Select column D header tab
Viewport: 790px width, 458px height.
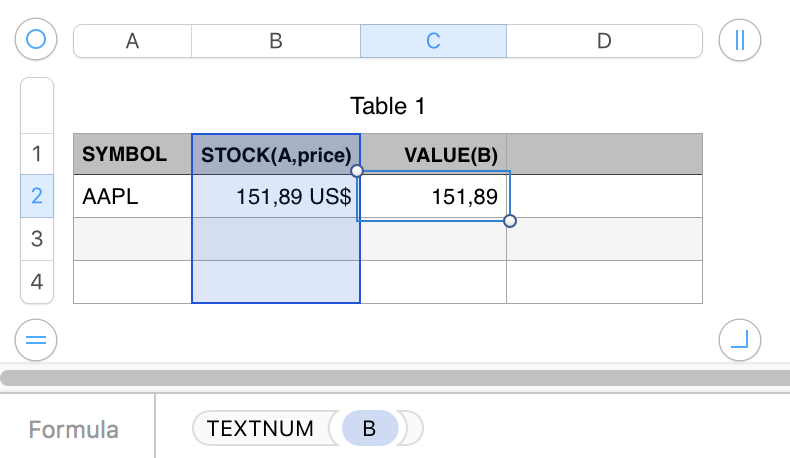point(604,41)
